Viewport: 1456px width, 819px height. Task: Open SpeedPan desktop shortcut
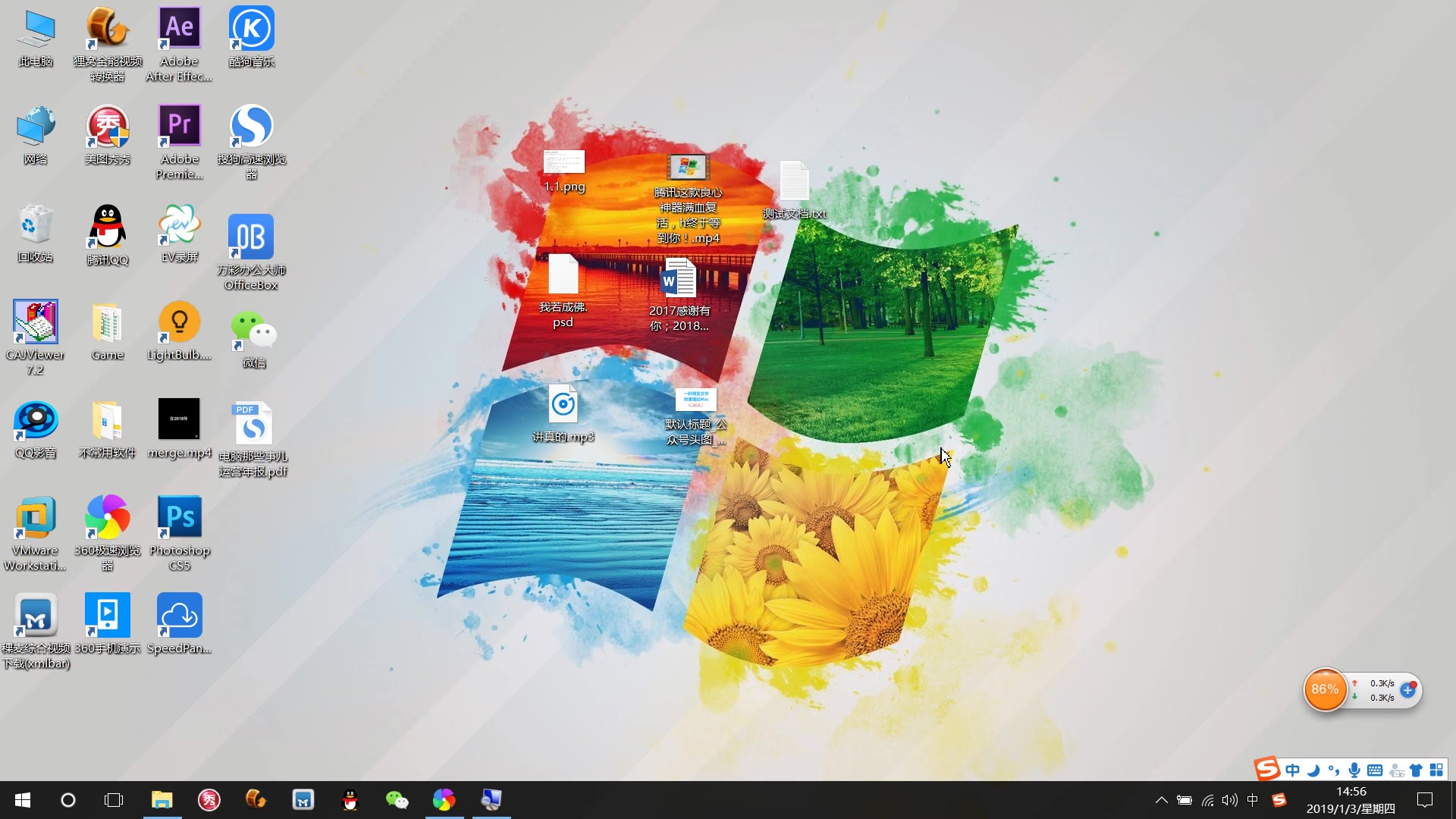point(180,624)
